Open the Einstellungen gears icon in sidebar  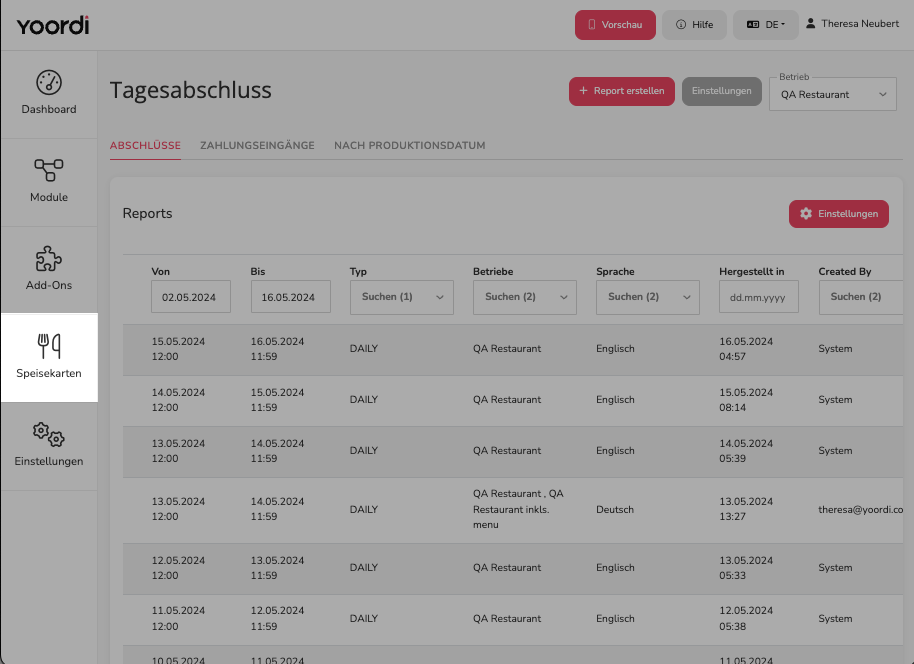(x=49, y=434)
